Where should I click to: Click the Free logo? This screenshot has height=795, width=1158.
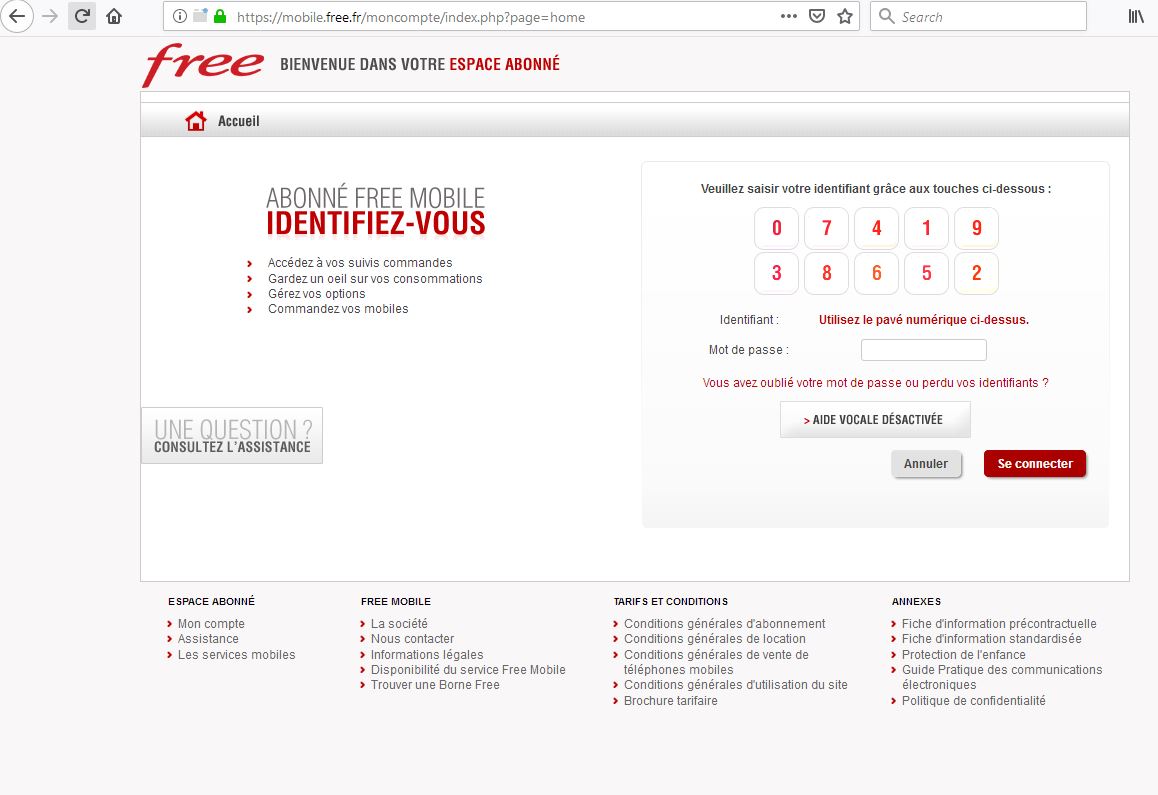[203, 65]
